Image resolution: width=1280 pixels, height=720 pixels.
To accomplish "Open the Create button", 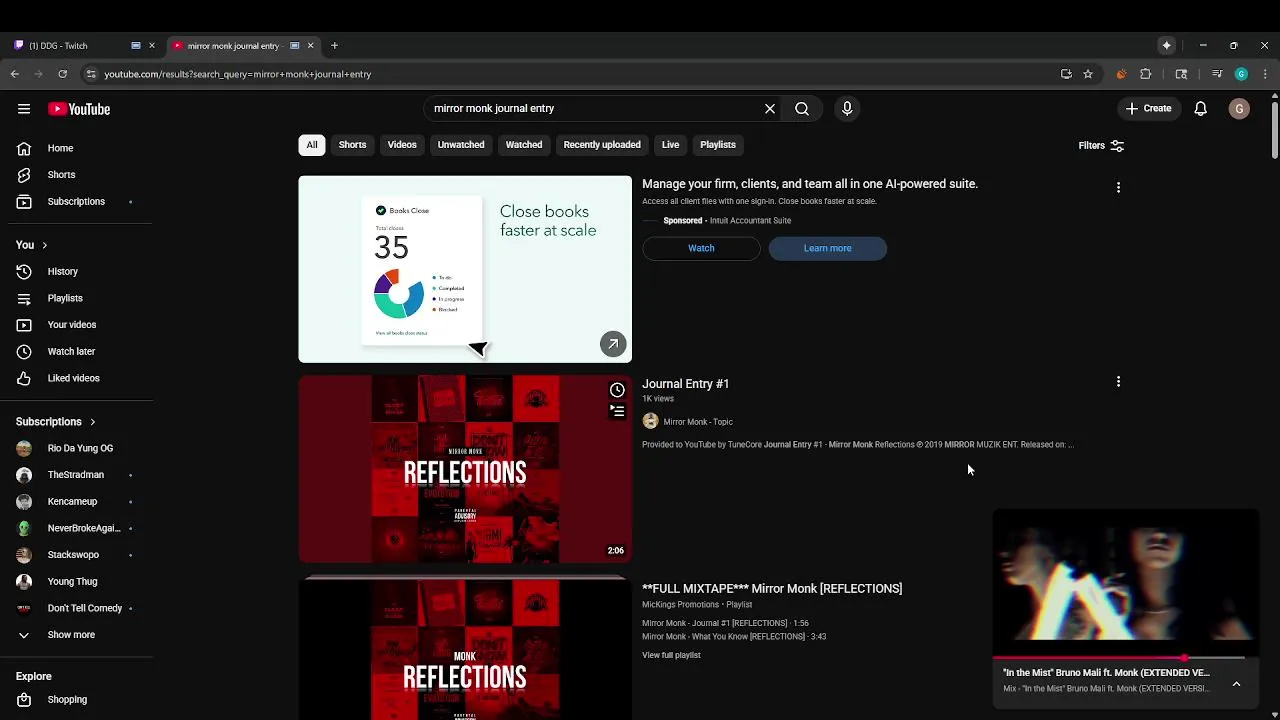I will pyautogui.click(x=1148, y=108).
